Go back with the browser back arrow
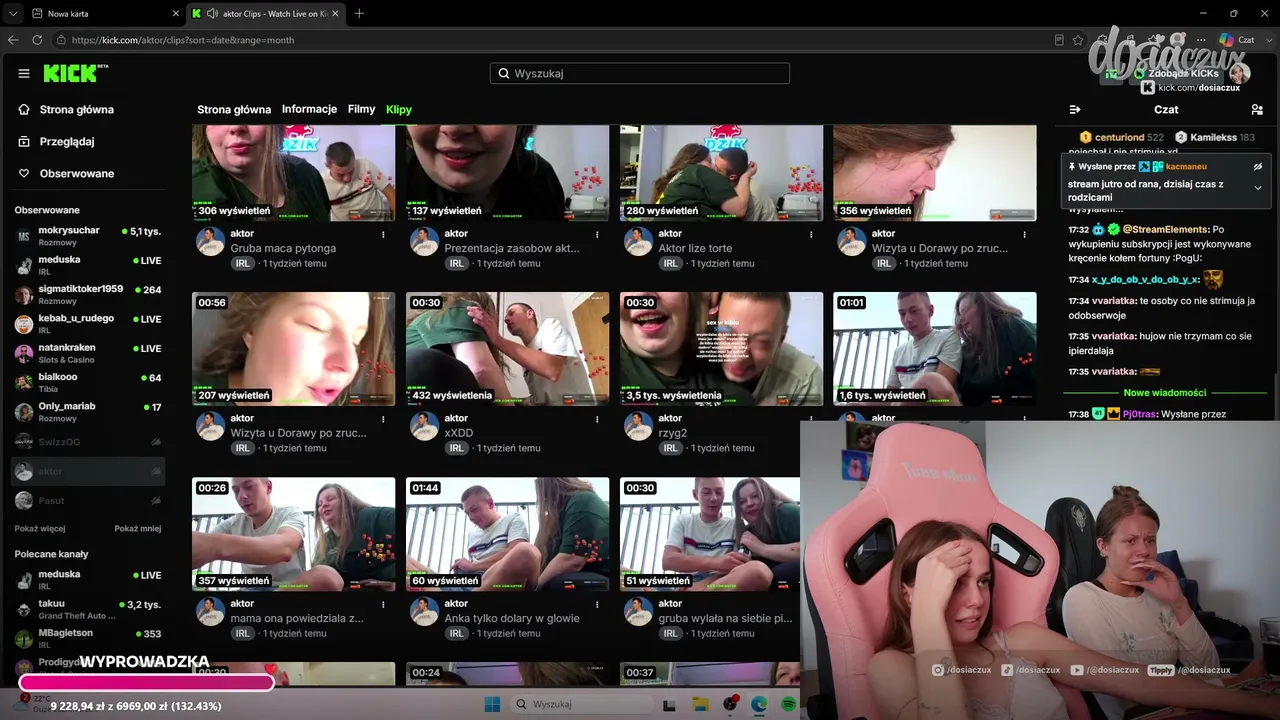Screen dimensions: 1280x720 (x=13, y=40)
